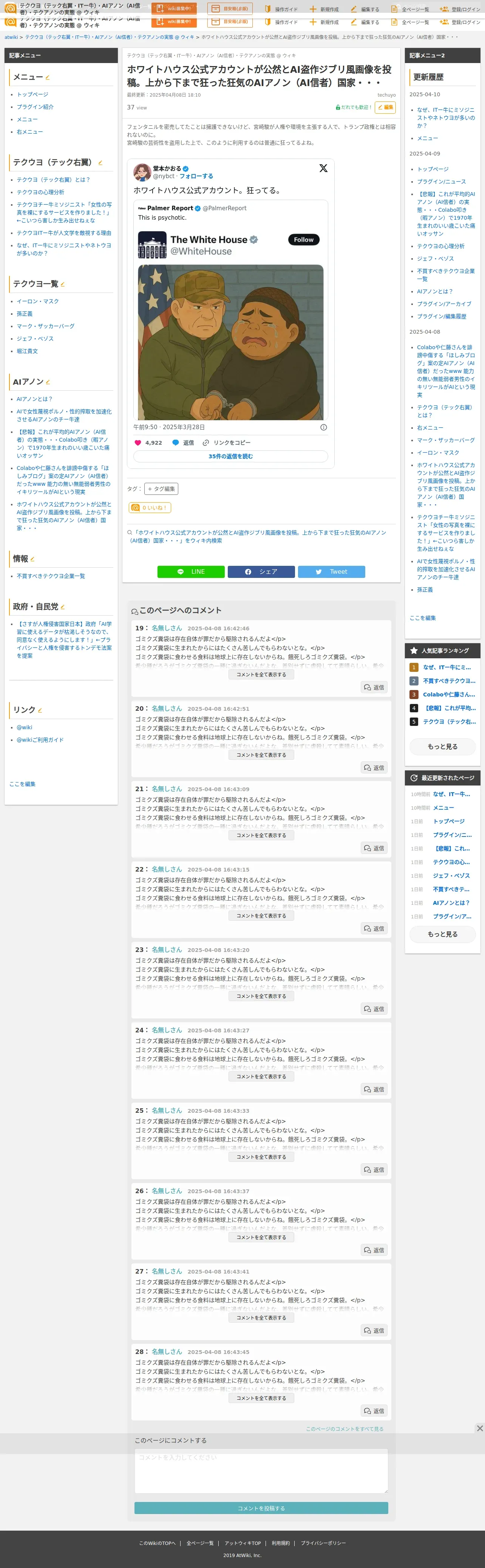Click the tweet's 返信 speech bubble icon
The width and height of the screenshot is (485, 1568).
(176, 442)
